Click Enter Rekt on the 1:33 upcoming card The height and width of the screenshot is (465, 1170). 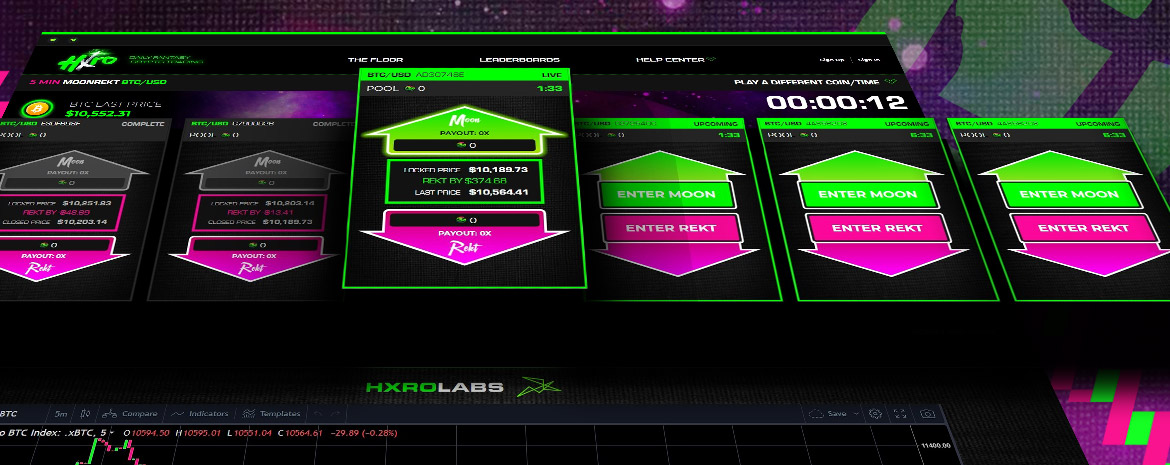pos(671,228)
